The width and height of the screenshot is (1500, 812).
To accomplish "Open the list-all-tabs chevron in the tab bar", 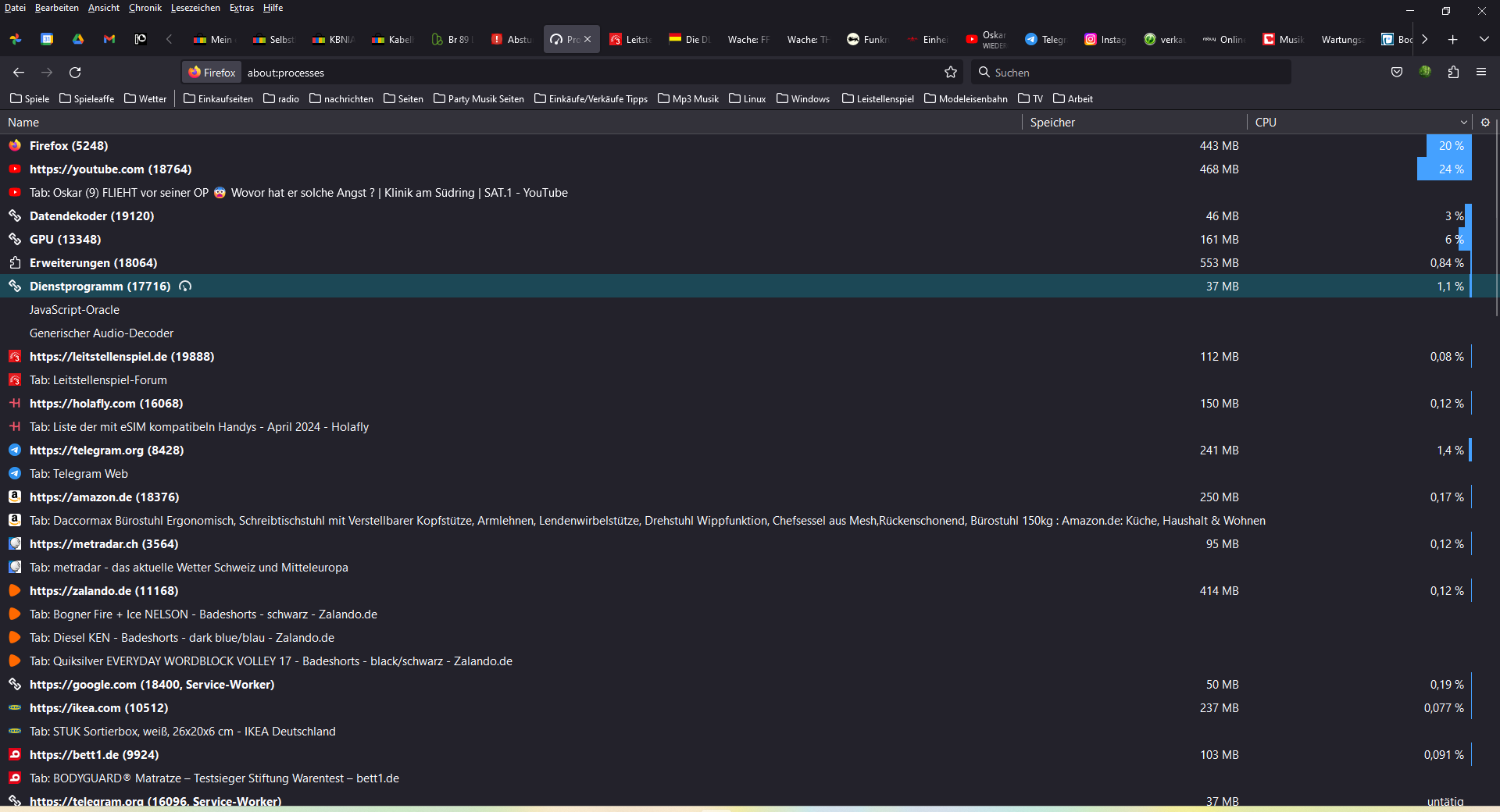I will click(x=1484, y=39).
